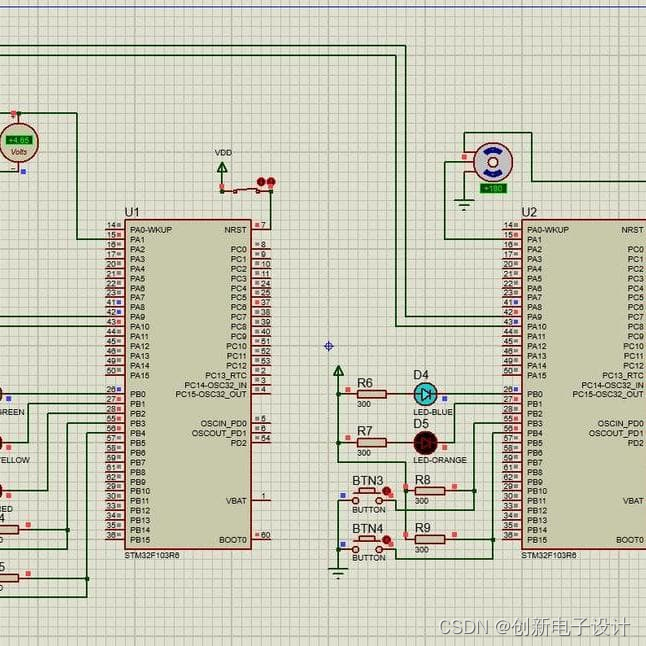646x646 pixels.
Task: Click the VDD label text
Action: pos(223,153)
